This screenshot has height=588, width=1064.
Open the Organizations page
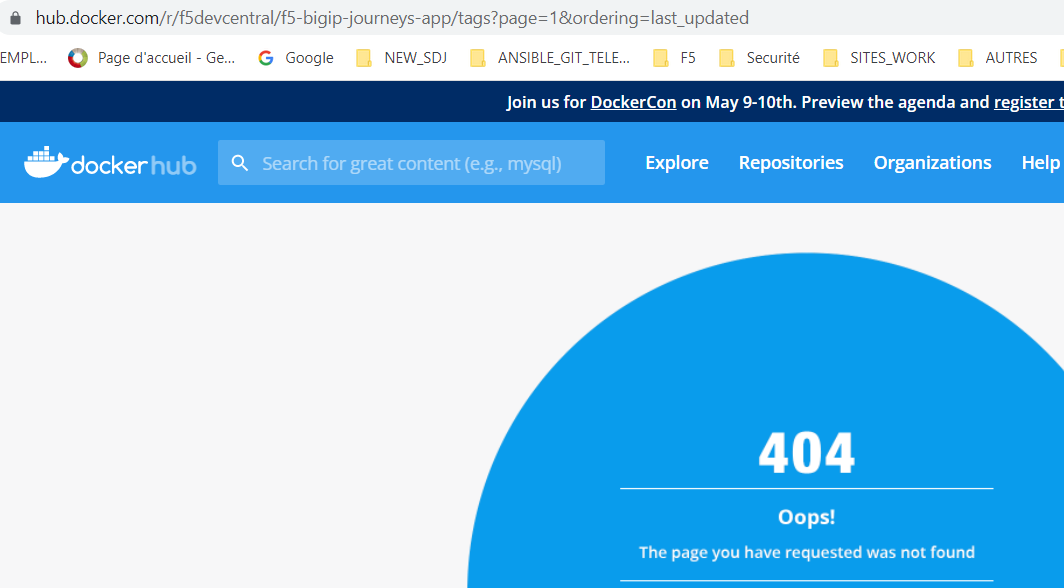click(932, 162)
